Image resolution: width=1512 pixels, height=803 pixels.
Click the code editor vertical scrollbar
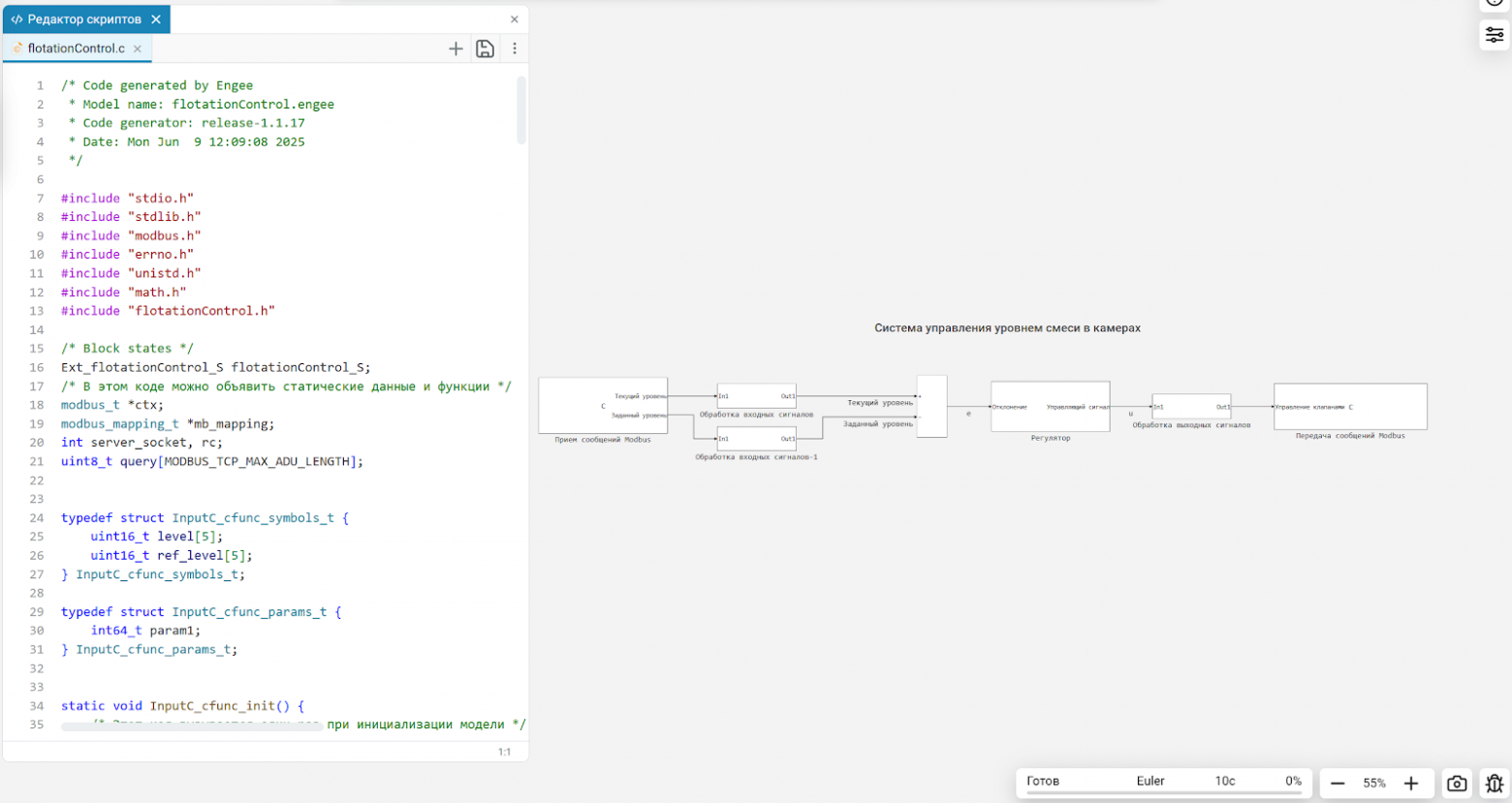[521, 110]
